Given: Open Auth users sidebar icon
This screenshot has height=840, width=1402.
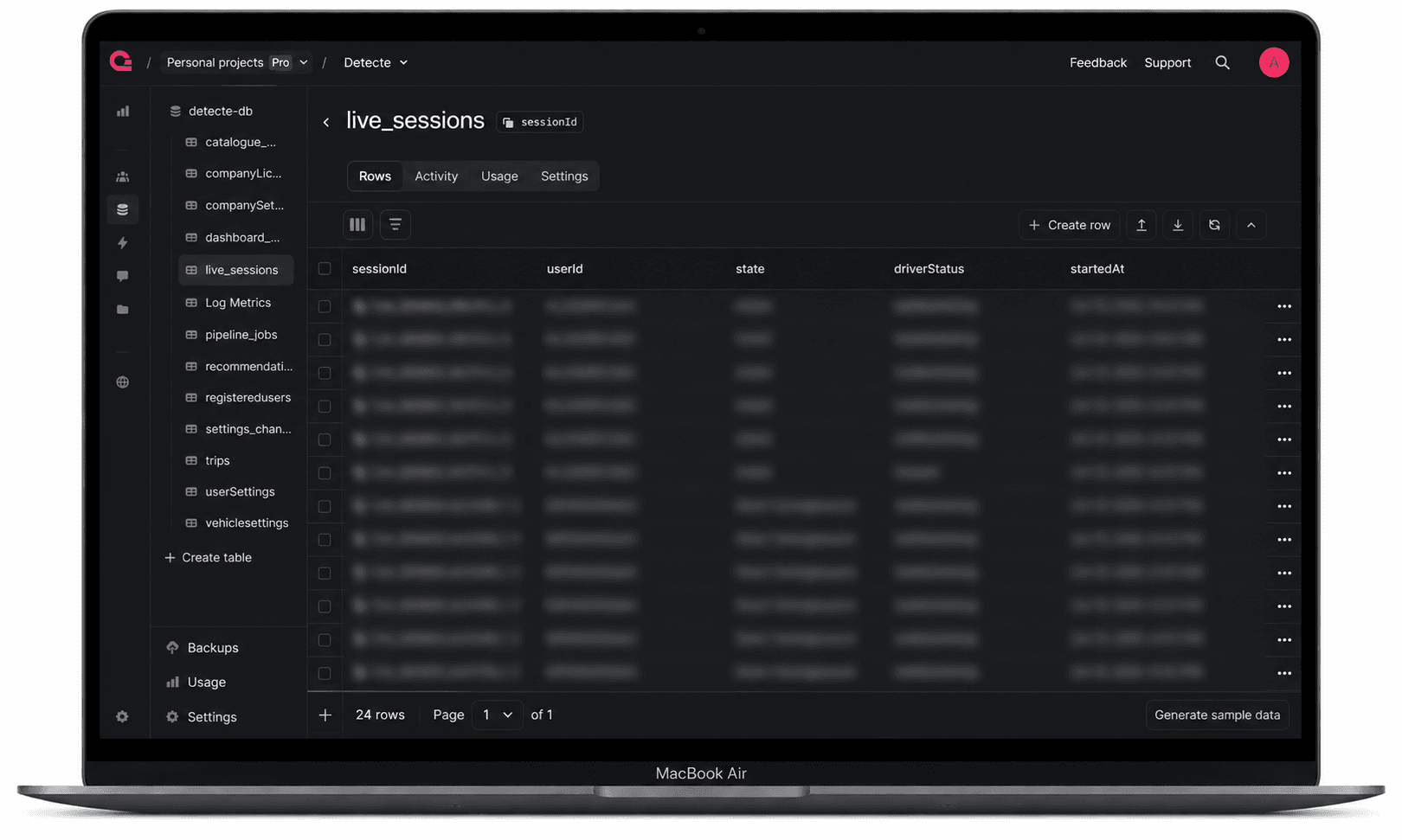Looking at the screenshot, I should click(x=123, y=176).
